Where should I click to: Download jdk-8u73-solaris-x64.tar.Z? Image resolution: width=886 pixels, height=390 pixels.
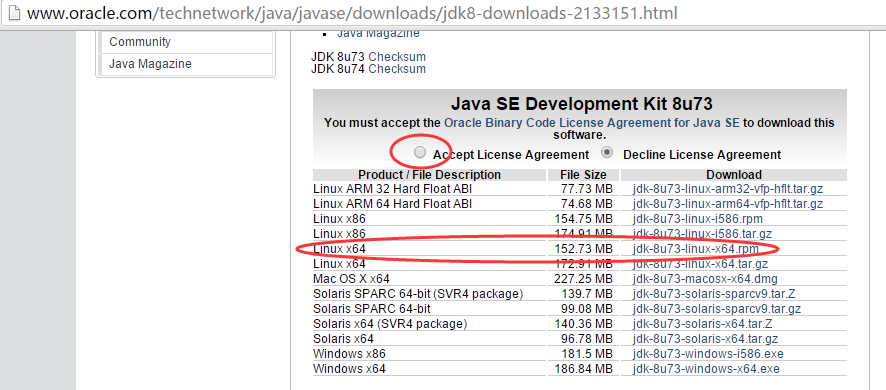pos(702,324)
